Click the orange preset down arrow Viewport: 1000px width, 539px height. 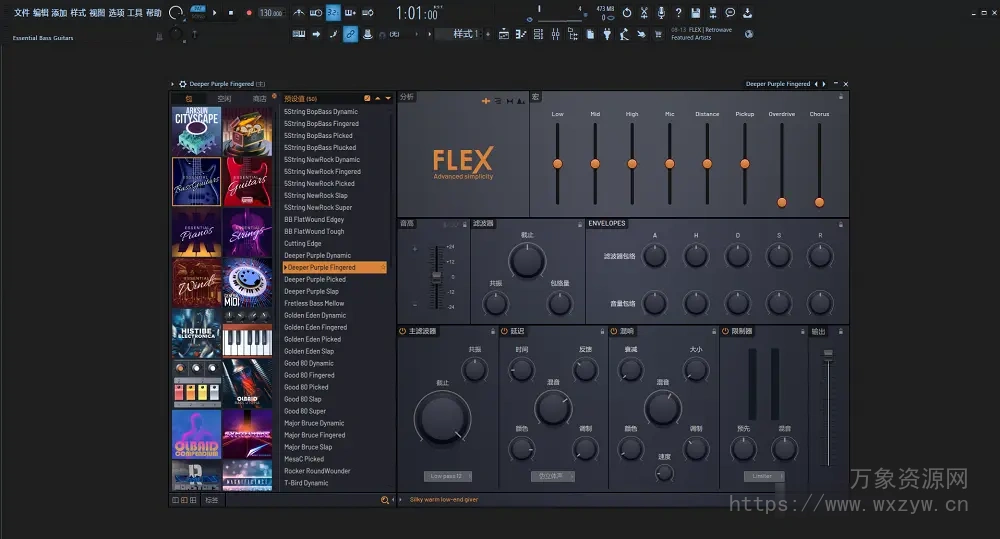(x=388, y=98)
